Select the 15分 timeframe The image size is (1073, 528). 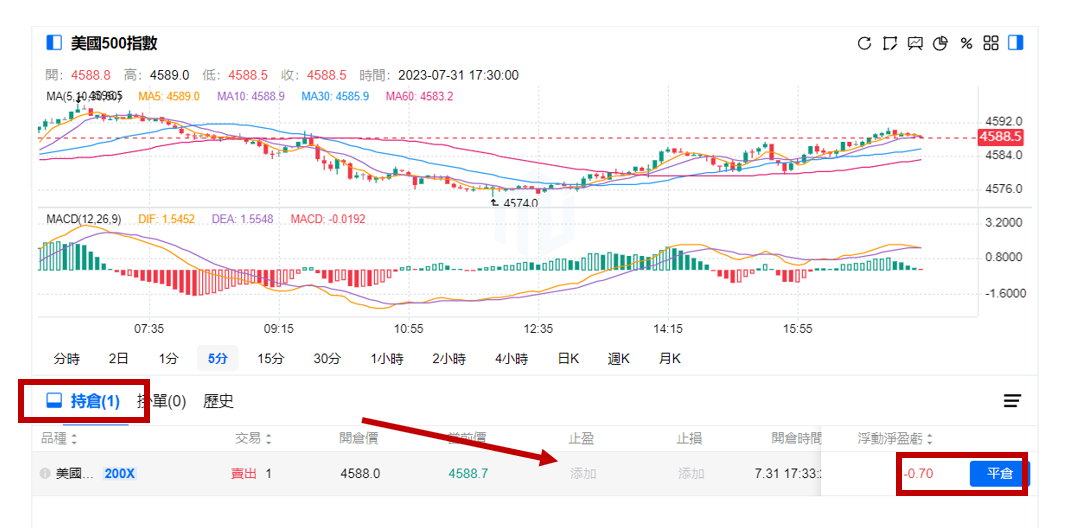pos(270,358)
